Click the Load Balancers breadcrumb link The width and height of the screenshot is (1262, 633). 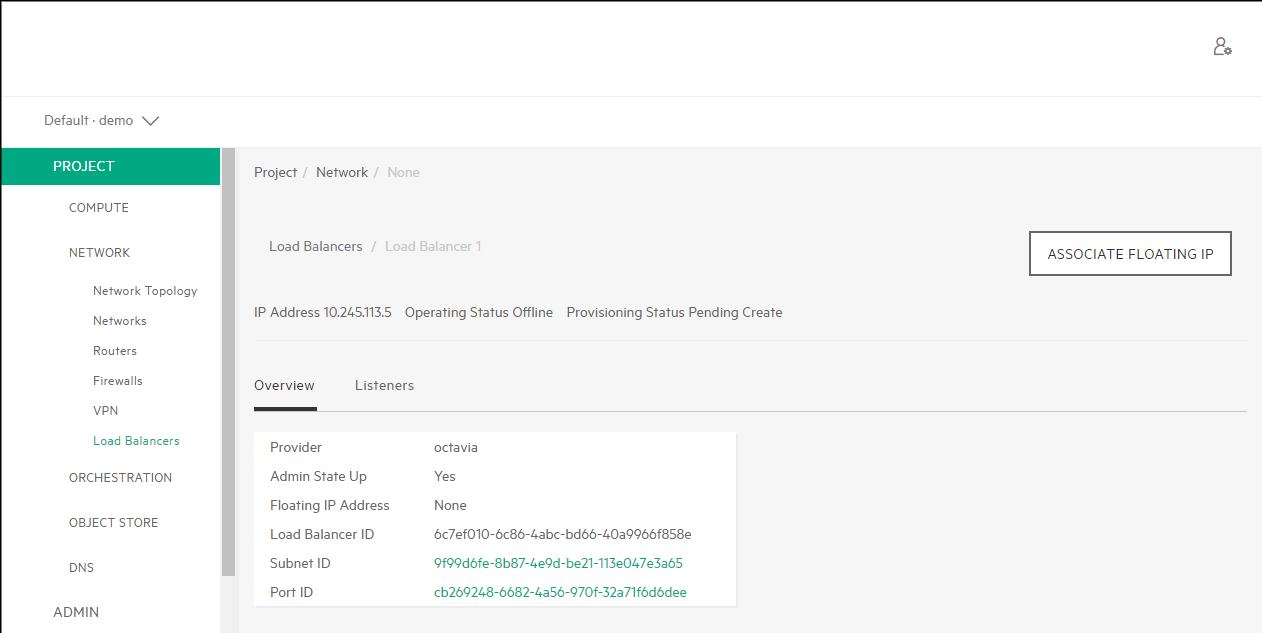(x=315, y=247)
